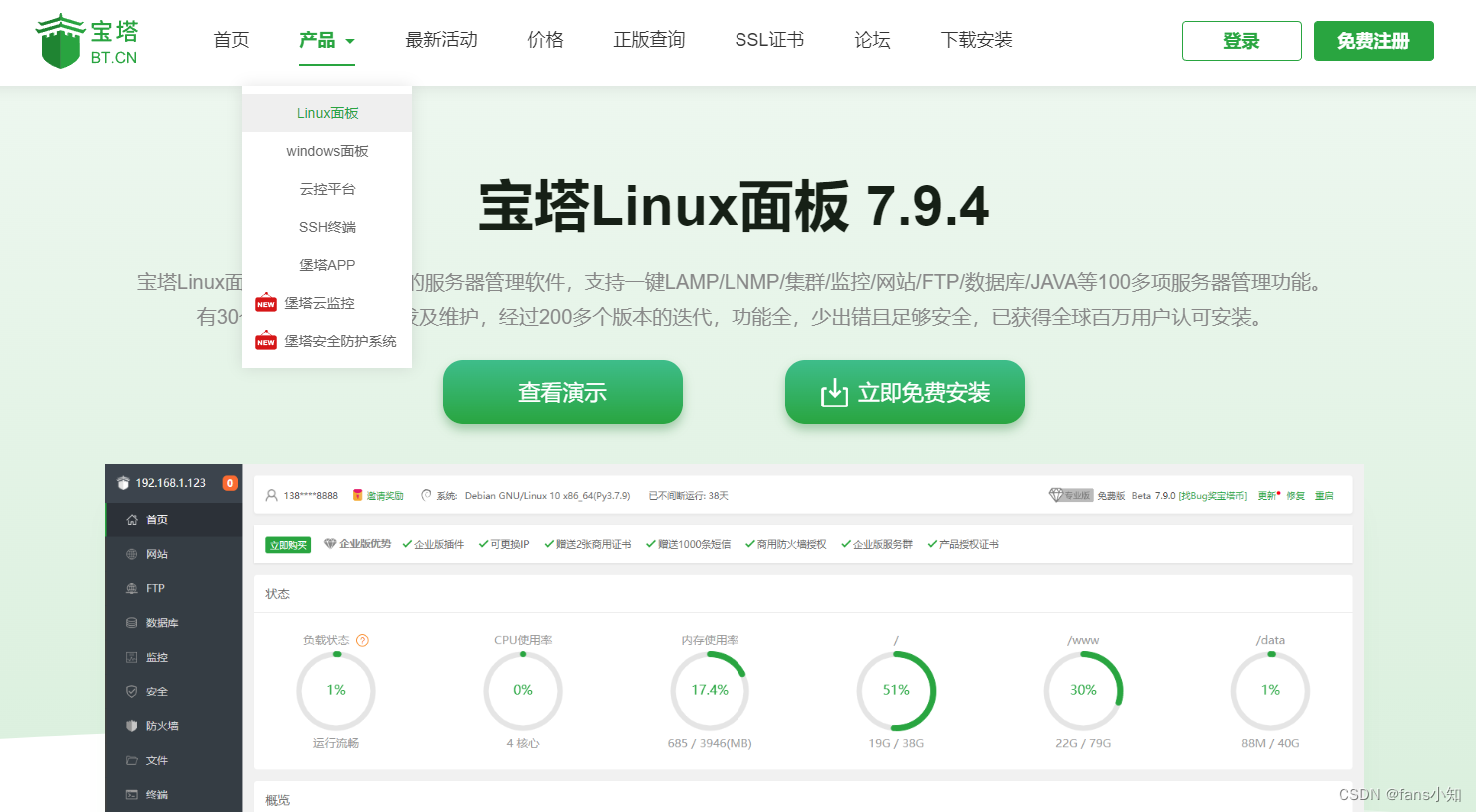1476x812 pixels.
Task: Click the shield icon beside 安全
Action: (x=132, y=691)
